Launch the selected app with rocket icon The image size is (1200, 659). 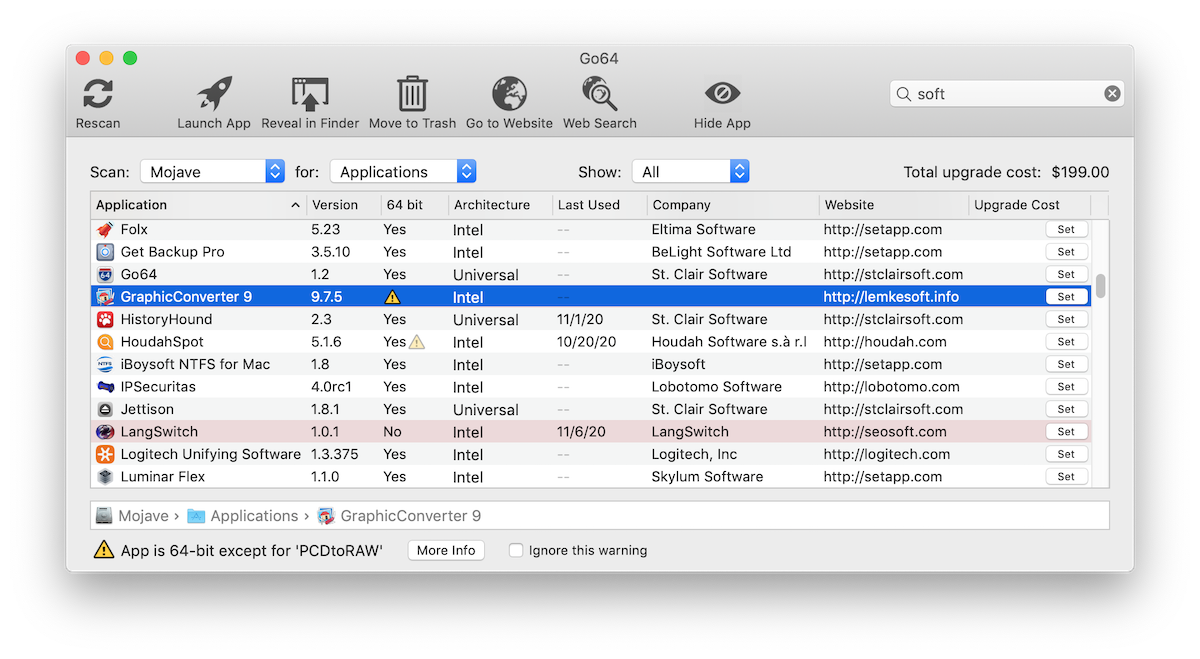(214, 95)
